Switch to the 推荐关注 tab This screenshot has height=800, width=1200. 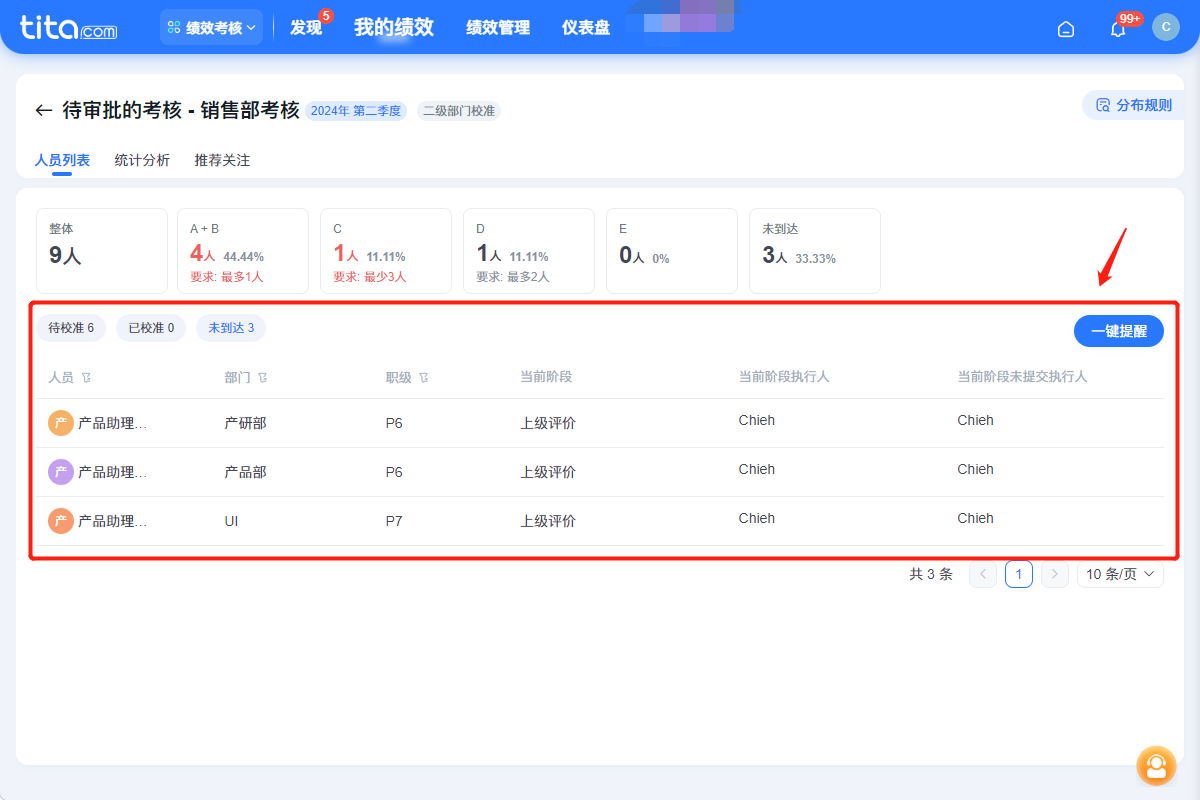222,160
